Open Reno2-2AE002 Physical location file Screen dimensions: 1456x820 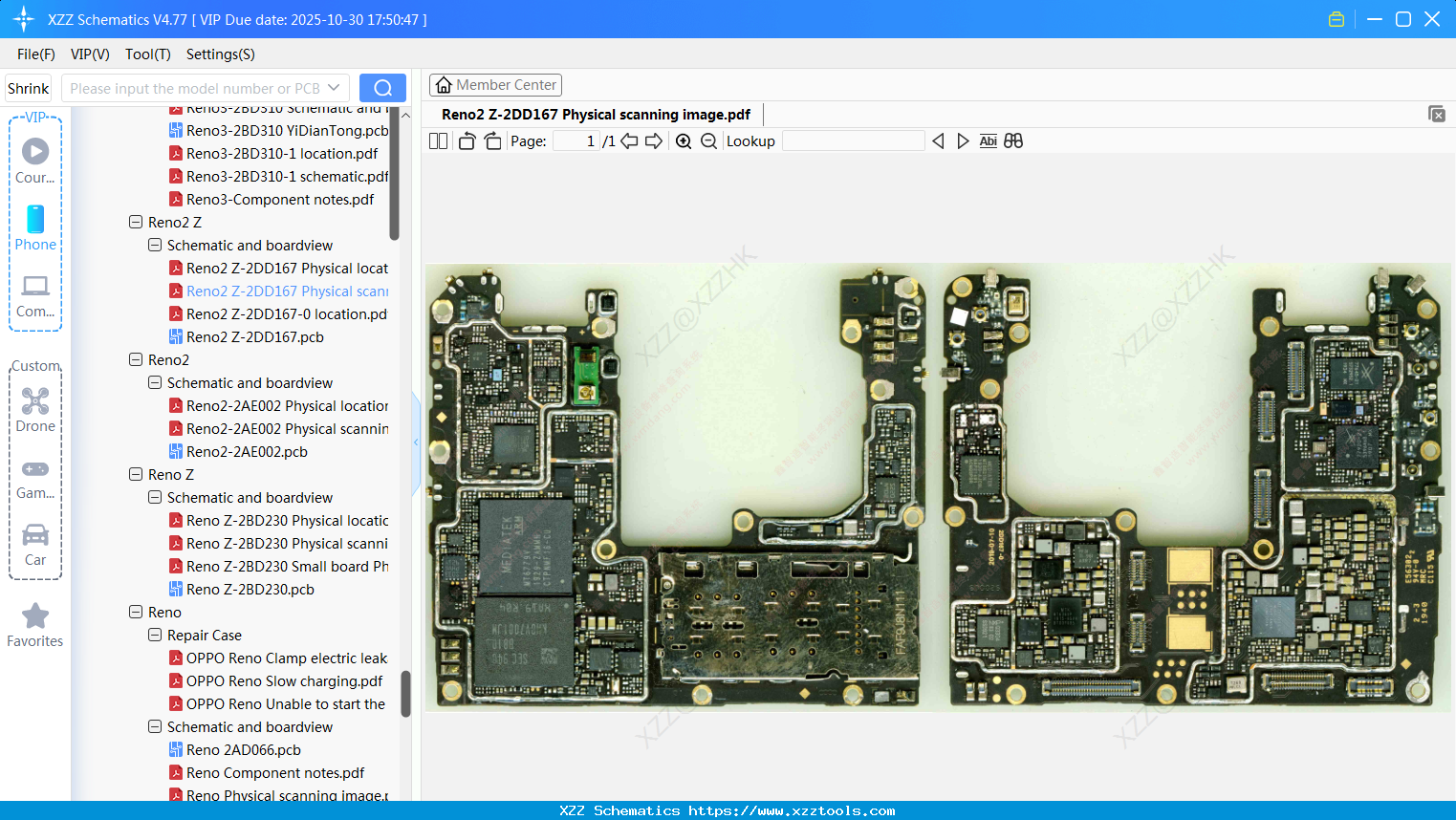pos(279,405)
